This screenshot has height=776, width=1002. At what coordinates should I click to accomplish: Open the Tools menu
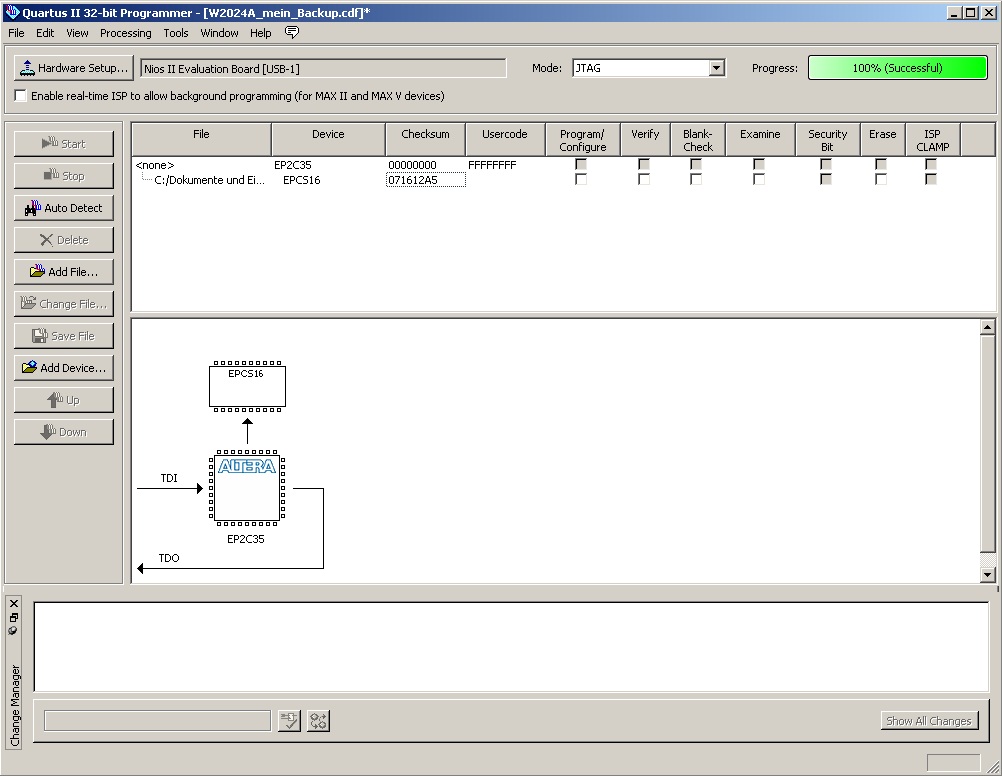[176, 33]
